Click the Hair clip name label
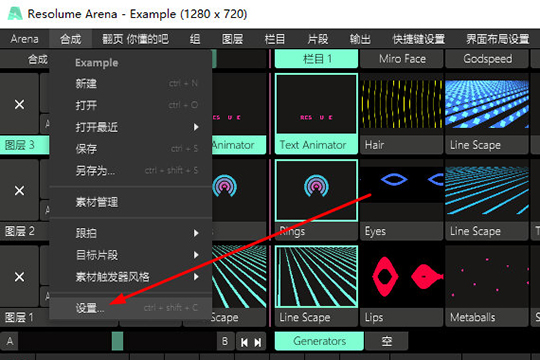Viewport: 540px width, 360px height. point(401,145)
